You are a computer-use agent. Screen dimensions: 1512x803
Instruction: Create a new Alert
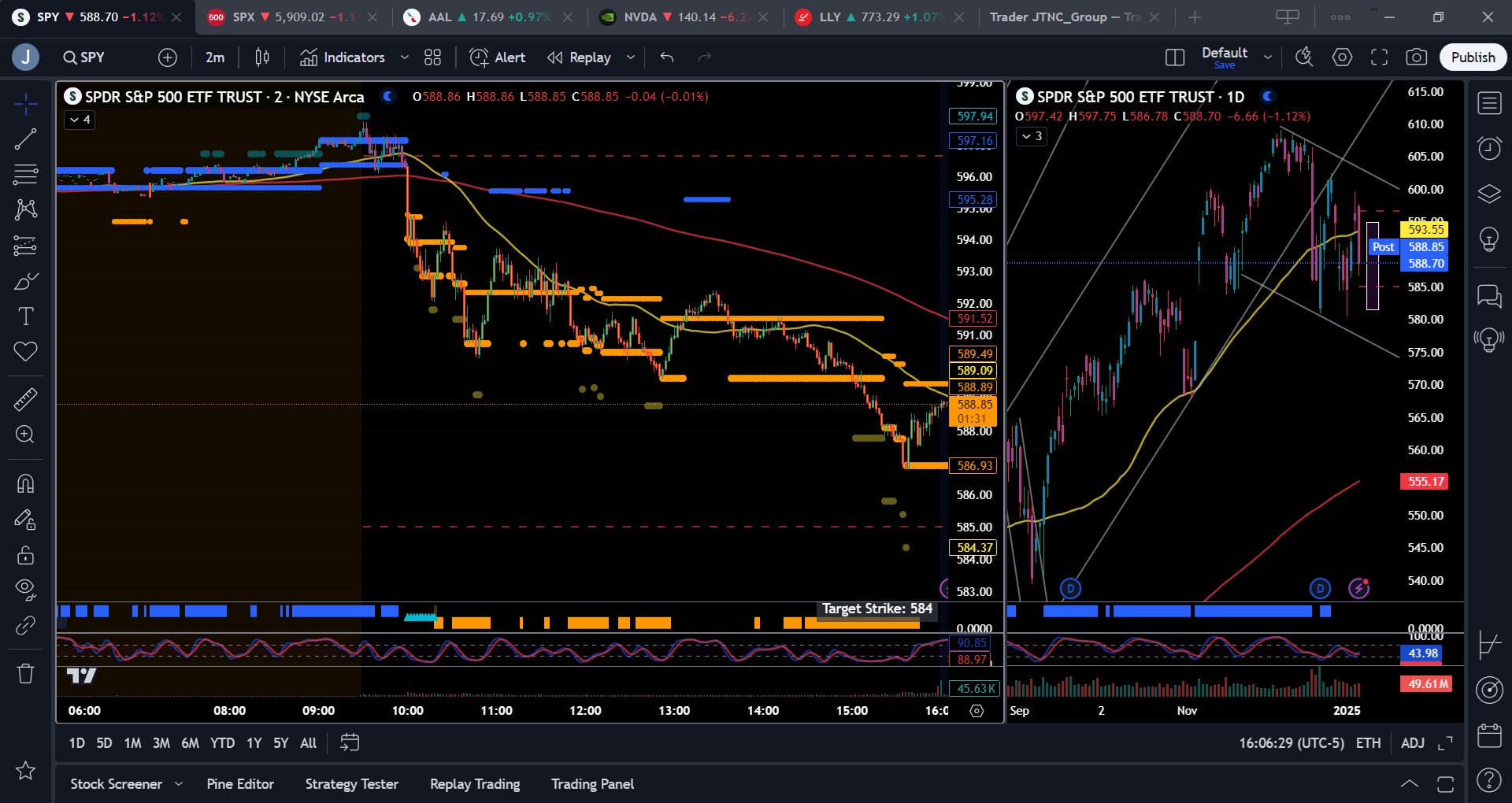[x=498, y=57]
